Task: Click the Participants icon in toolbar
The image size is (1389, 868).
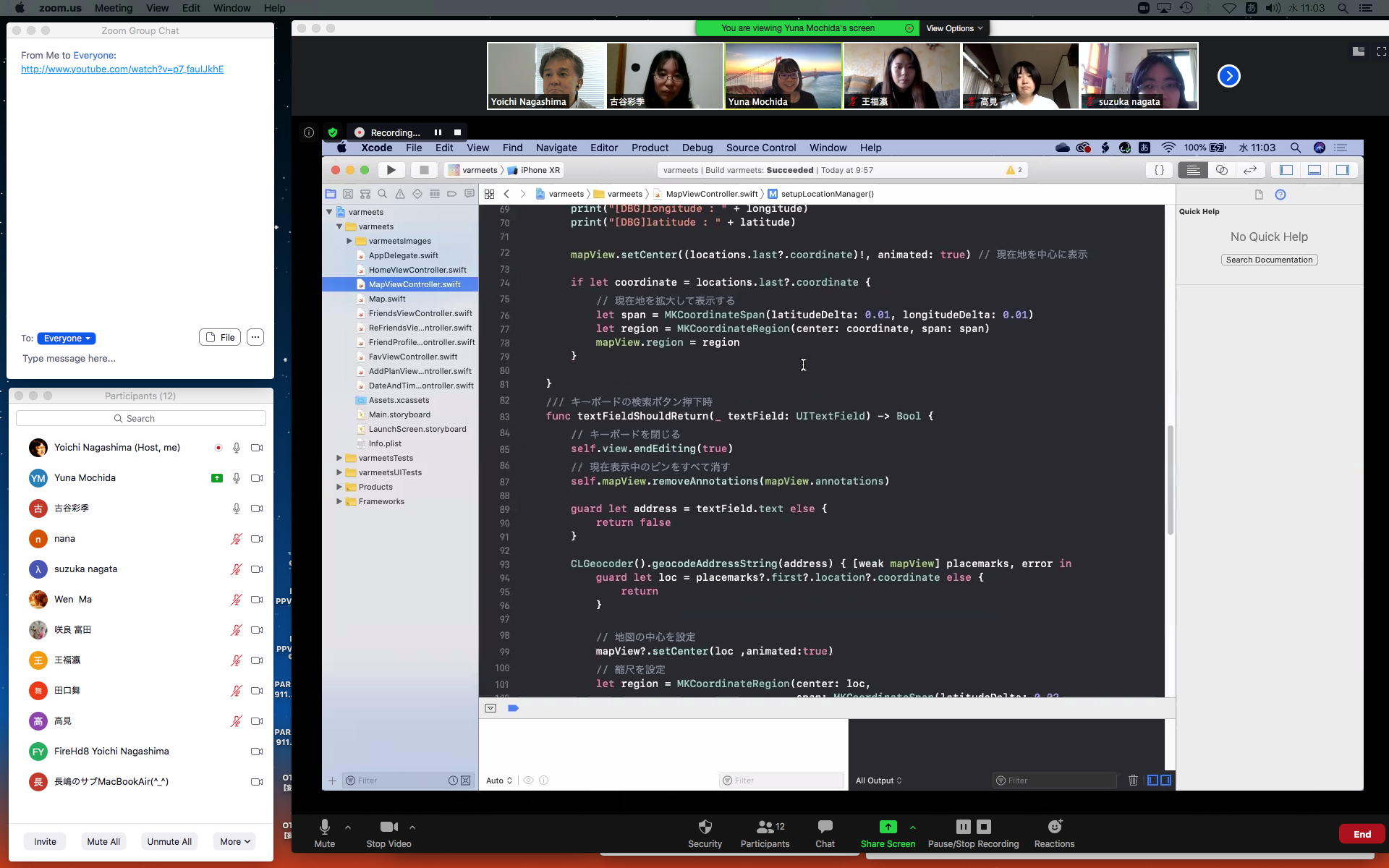Action: click(x=765, y=827)
